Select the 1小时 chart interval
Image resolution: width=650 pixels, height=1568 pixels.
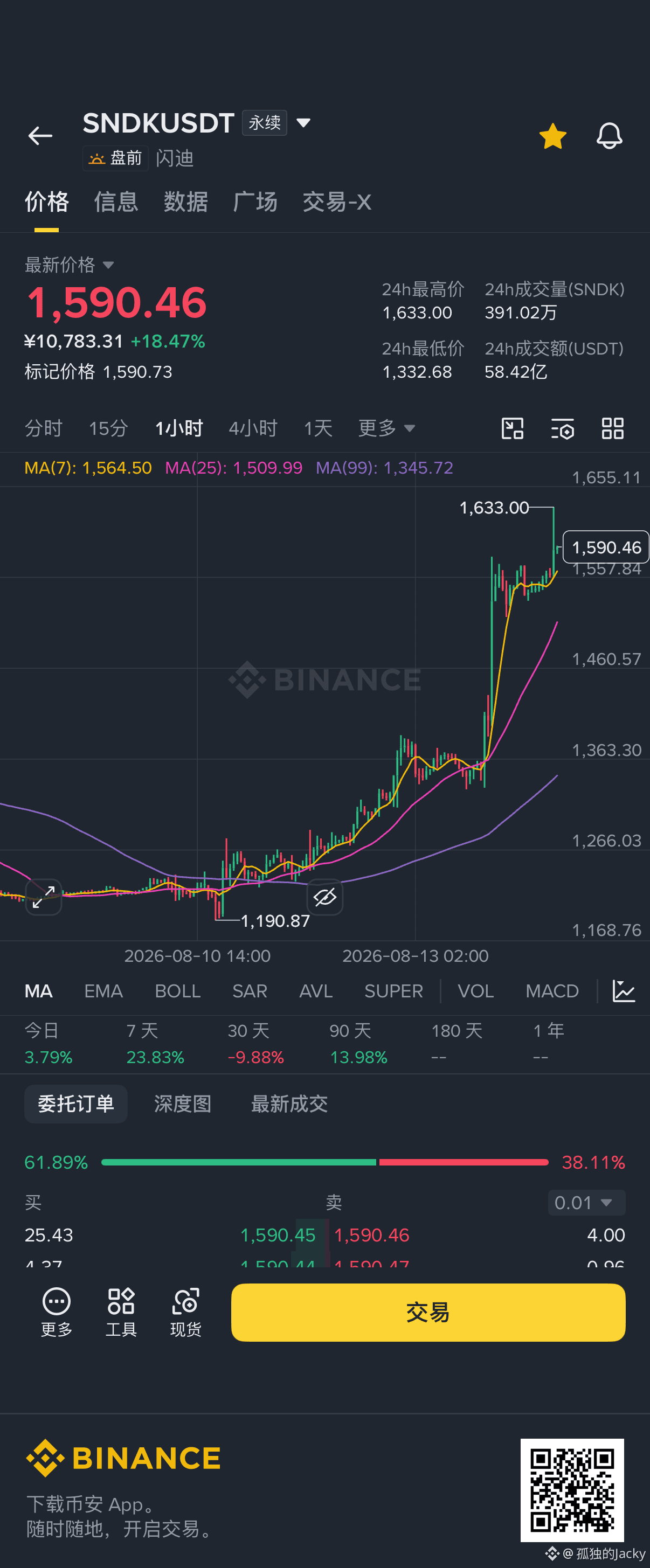click(179, 428)
